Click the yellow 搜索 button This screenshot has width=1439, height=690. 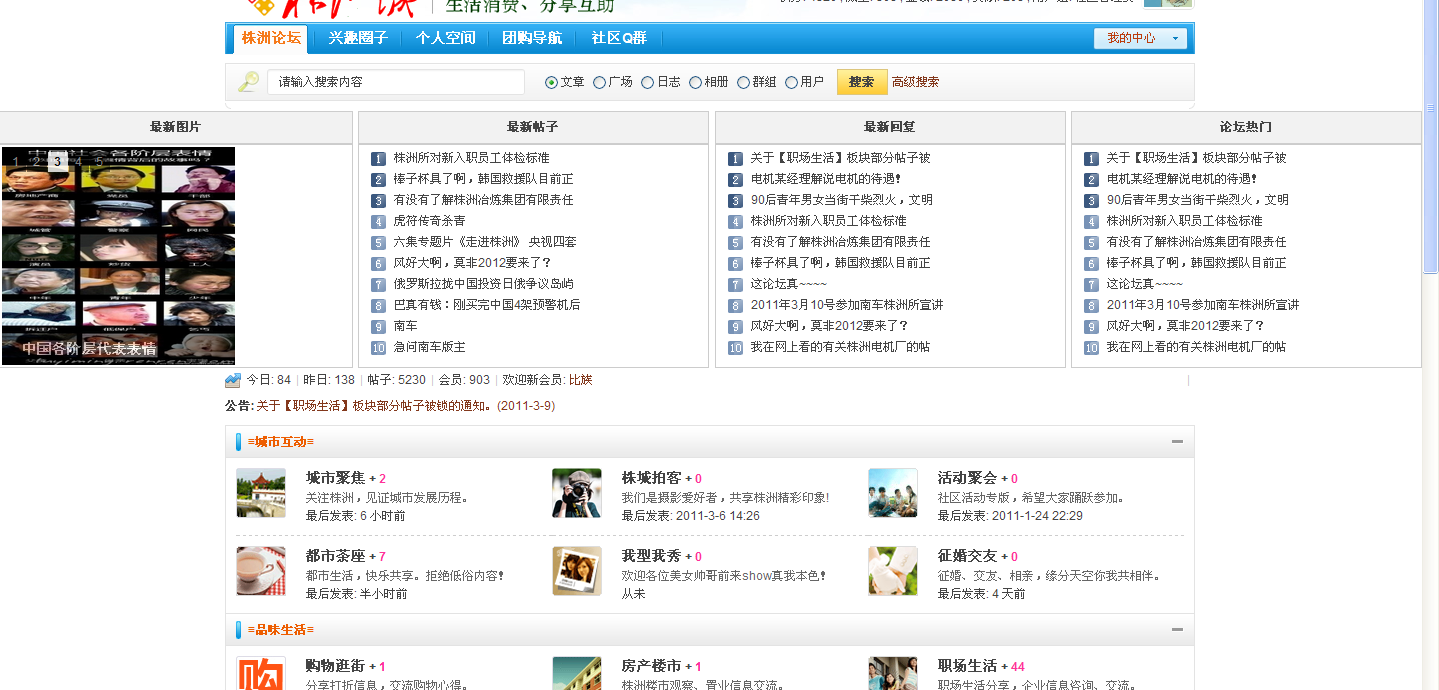point(861,82)
